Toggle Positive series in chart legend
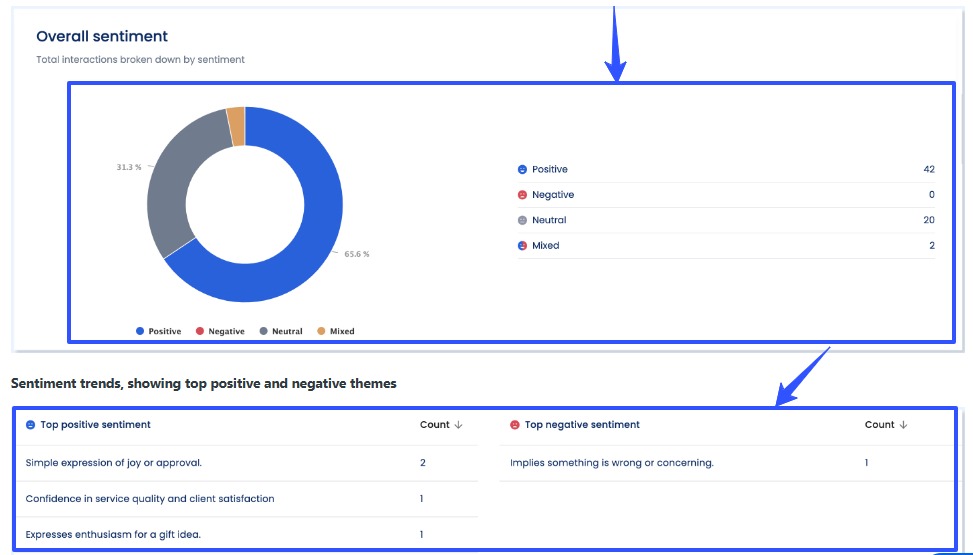This screenshot has height=555, width=973. (x=158, y=331)
